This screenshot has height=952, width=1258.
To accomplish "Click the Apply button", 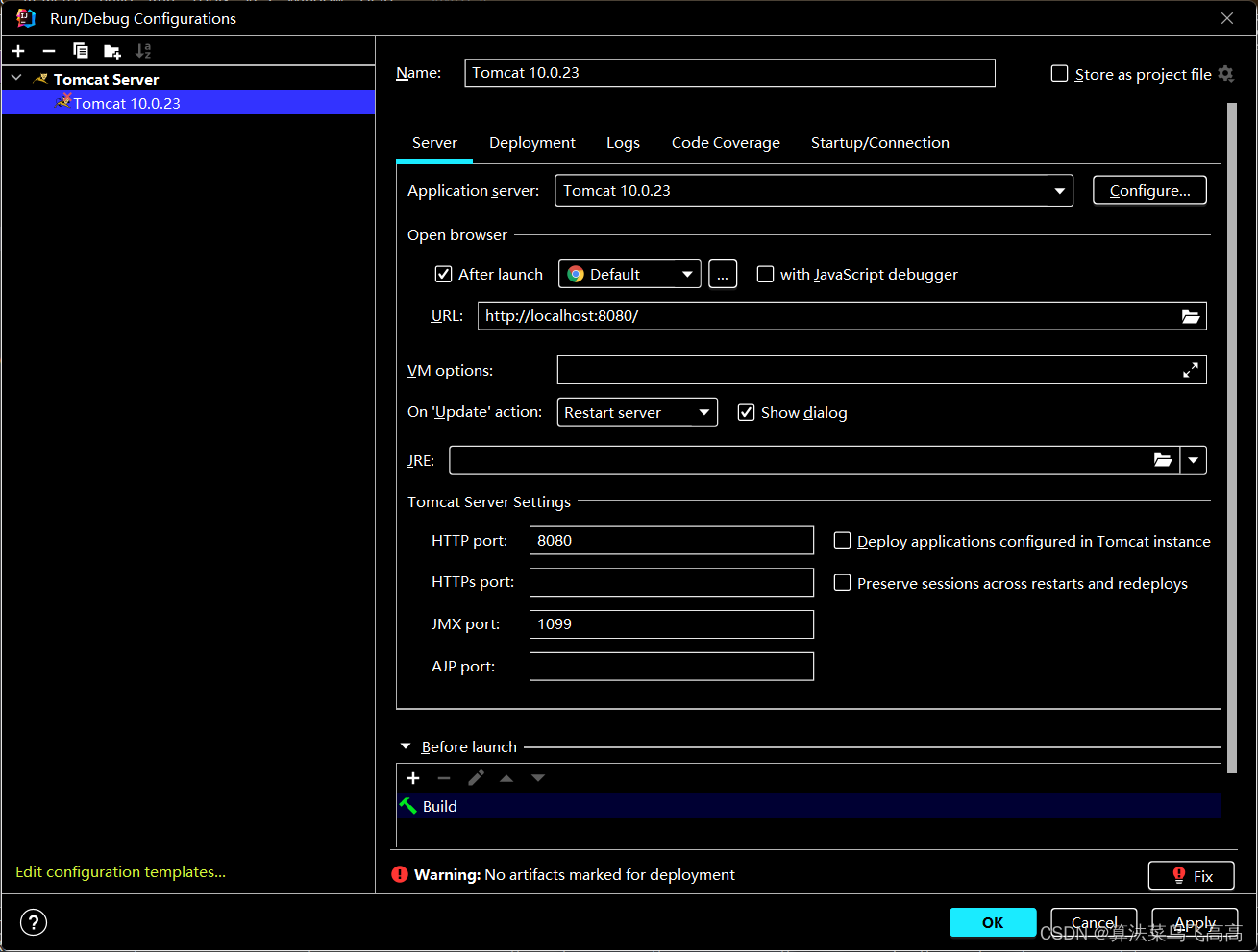I will click(1195, 922).
